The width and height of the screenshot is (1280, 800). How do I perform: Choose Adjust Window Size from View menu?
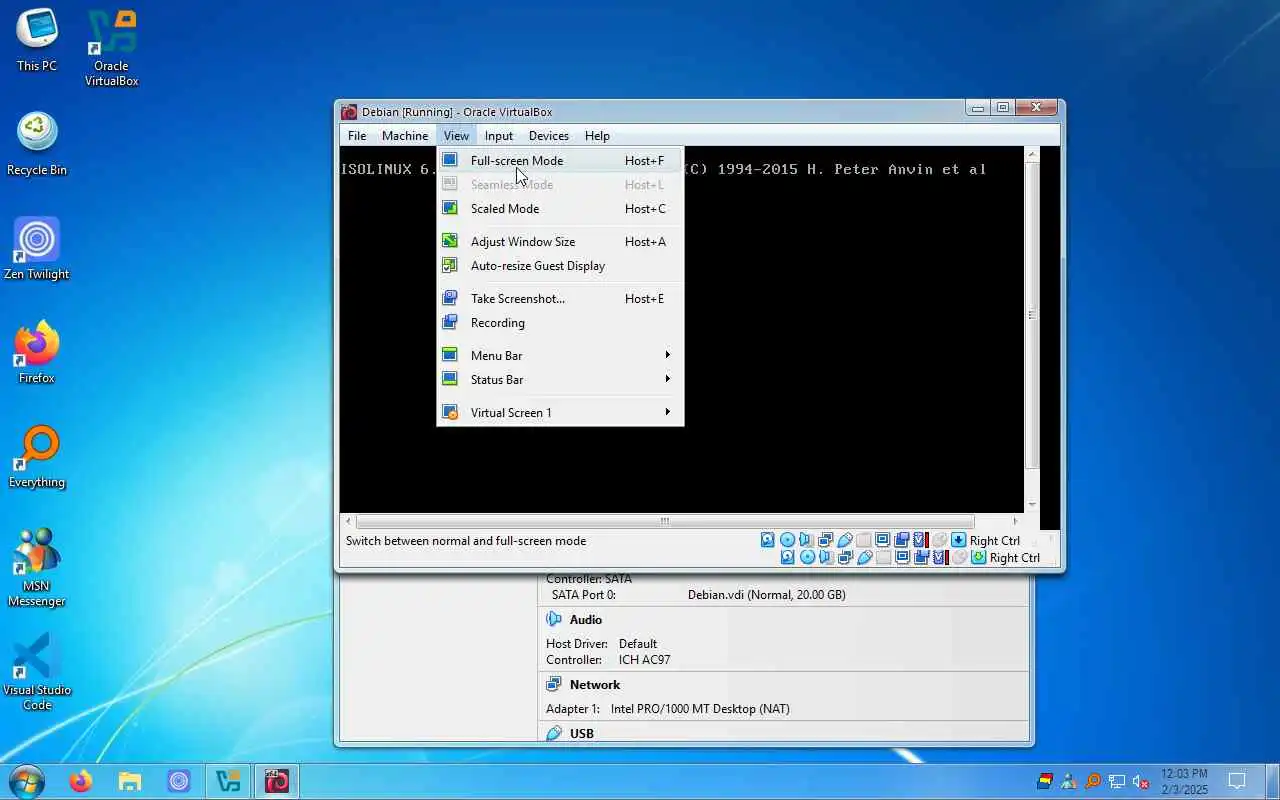[560, 242]
